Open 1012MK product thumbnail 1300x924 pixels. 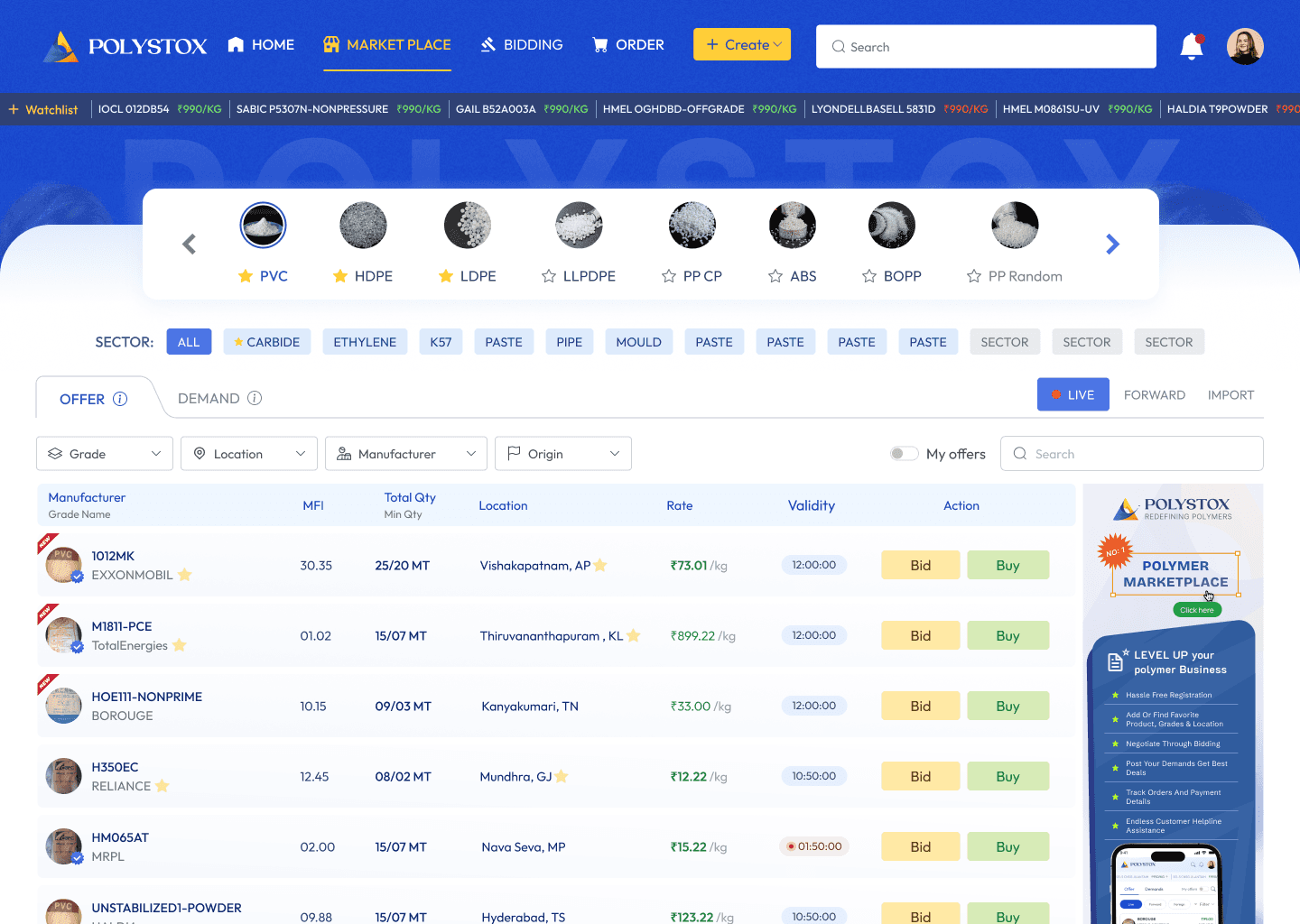[63, 565]
